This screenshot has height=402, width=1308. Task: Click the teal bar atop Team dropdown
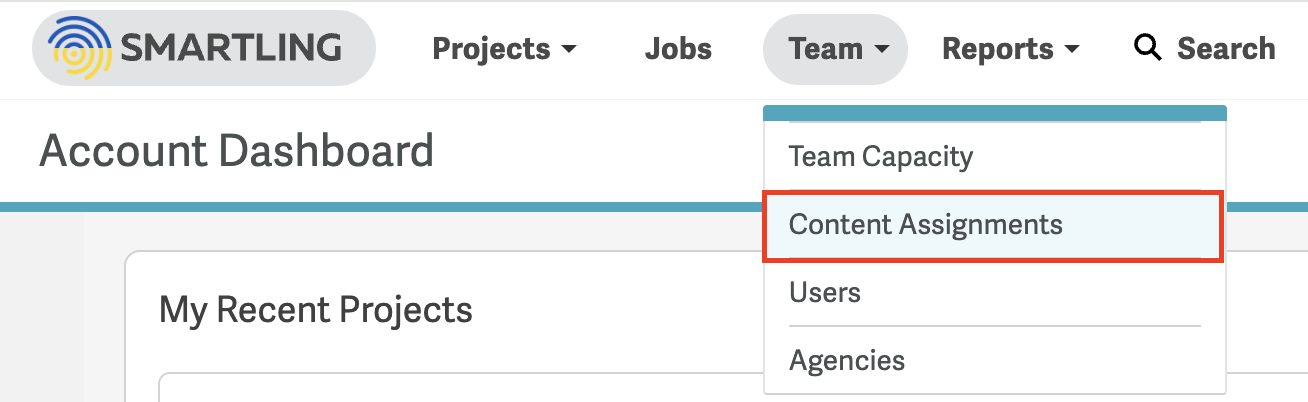tap(995, 112)
